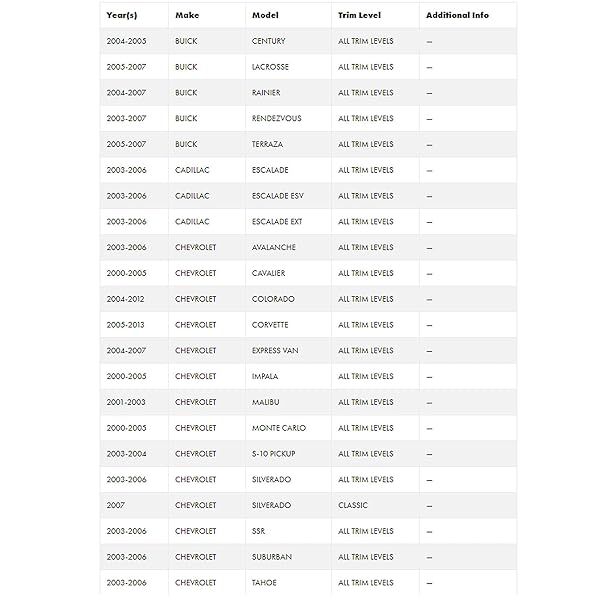
Task: Click the Trim Level column header
Action: pyautogui.click(x=359, y=16)
